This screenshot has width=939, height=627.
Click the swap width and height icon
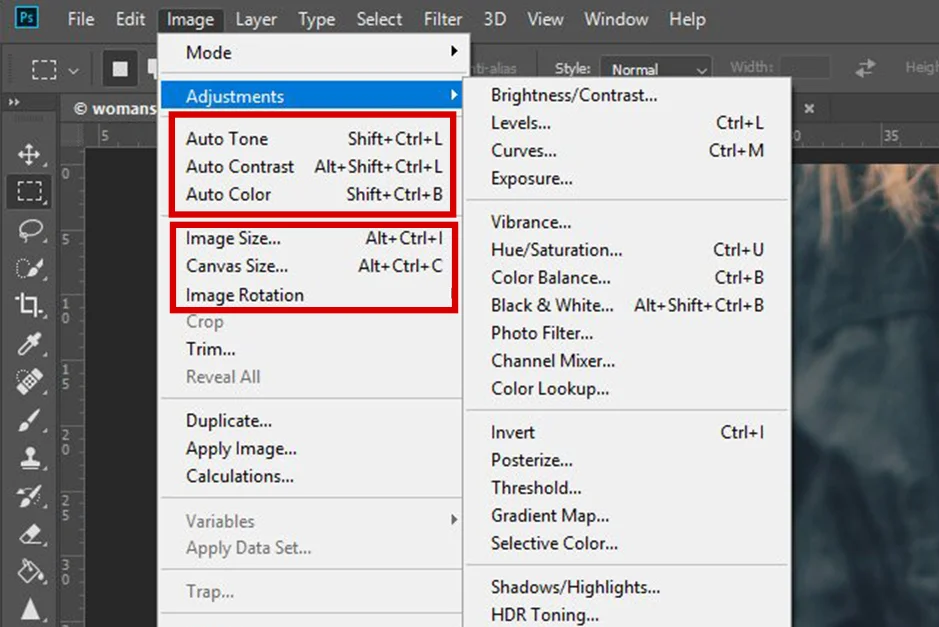tap(865, 68)
